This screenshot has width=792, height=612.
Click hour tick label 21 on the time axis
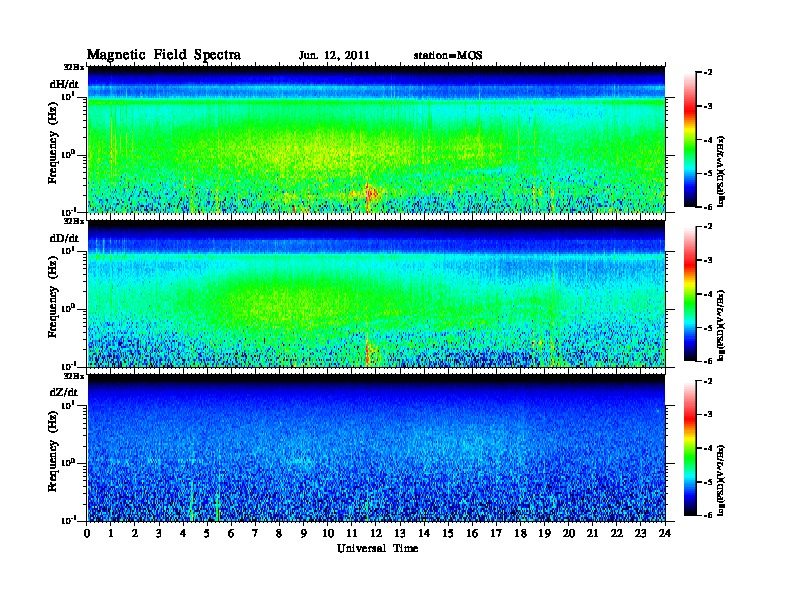point(592,534)
